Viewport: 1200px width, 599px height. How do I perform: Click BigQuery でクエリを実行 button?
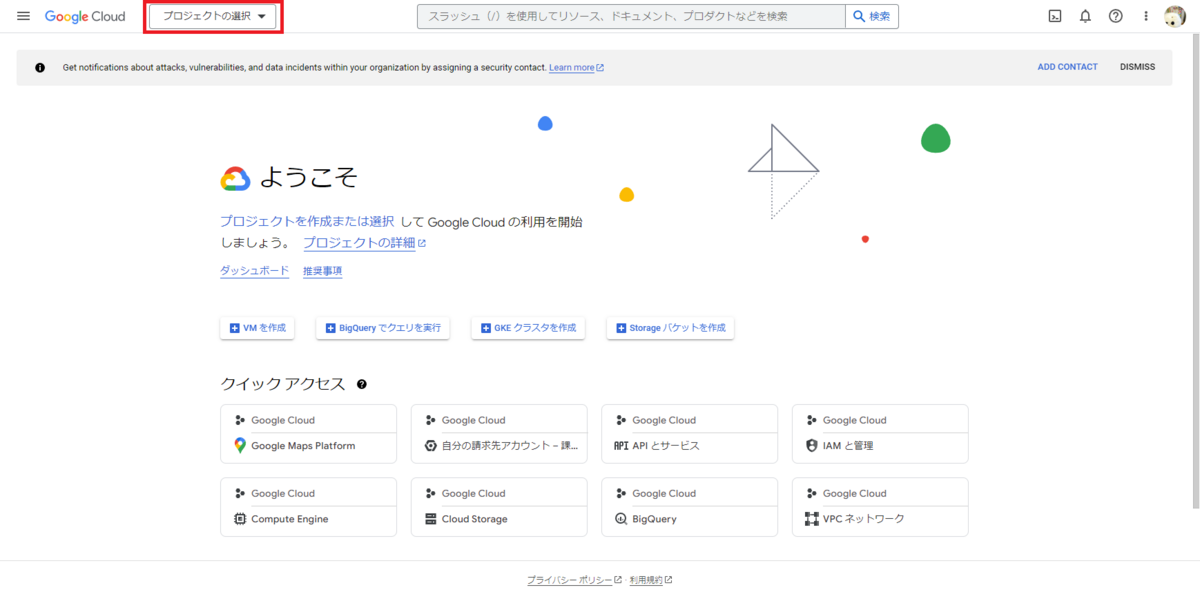383,328
